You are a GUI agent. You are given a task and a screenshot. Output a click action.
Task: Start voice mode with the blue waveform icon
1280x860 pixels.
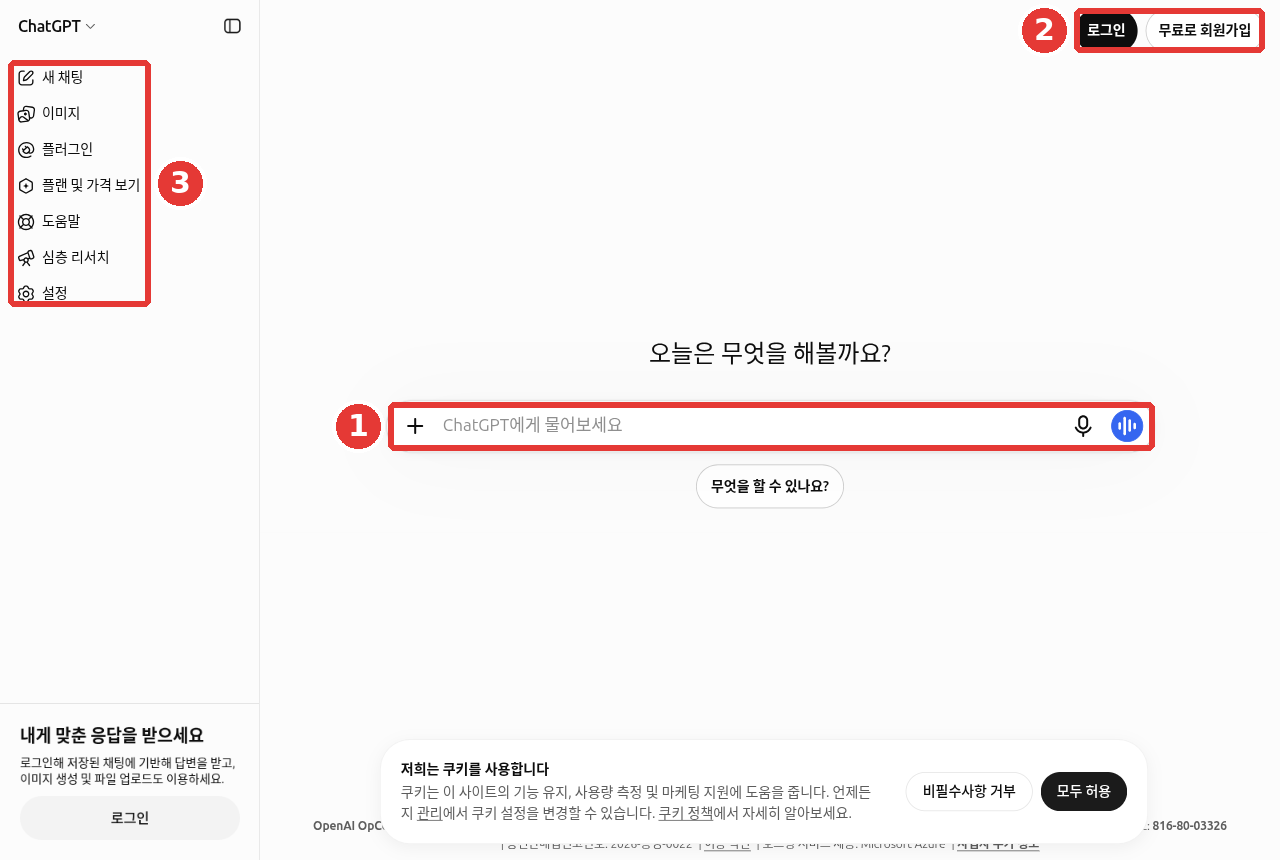pyautogui.click(x=1127, y=426)
